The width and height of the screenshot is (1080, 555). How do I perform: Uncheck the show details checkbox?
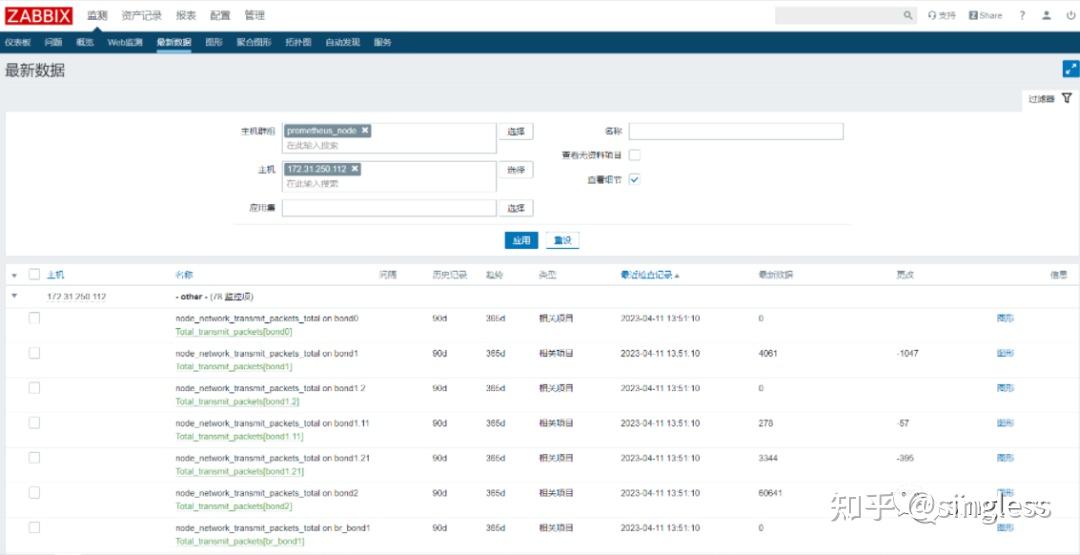(x=634, y=179)
